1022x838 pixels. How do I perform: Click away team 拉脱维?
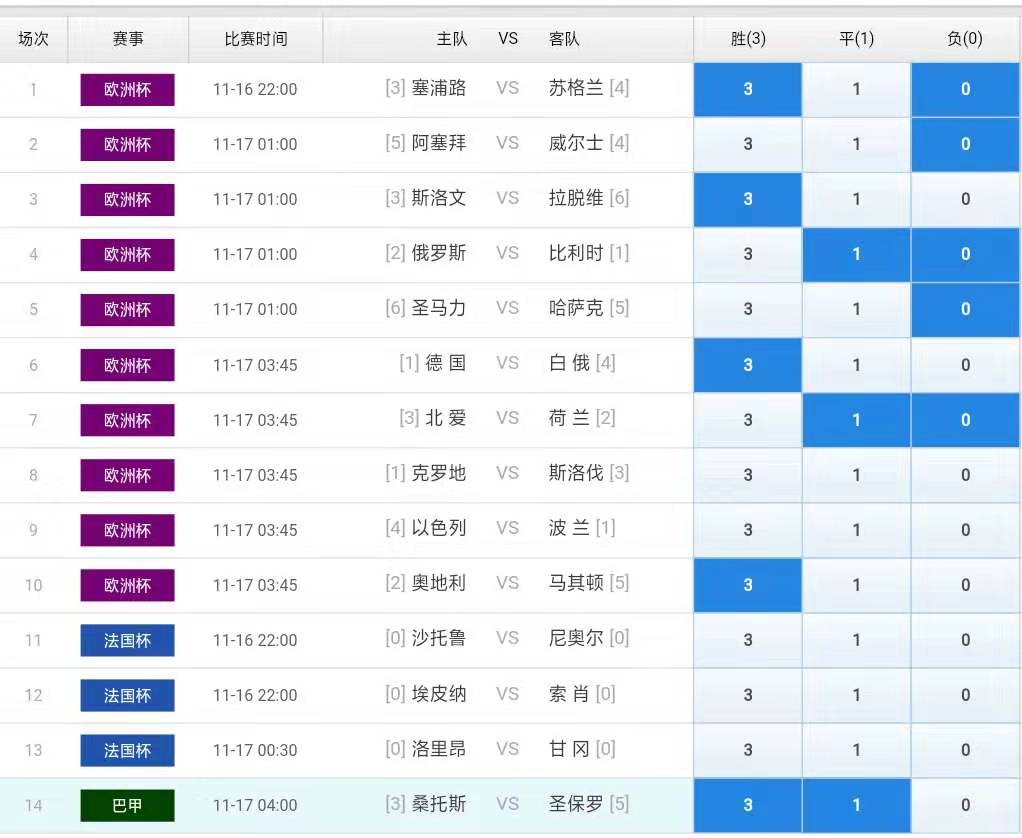576,198
